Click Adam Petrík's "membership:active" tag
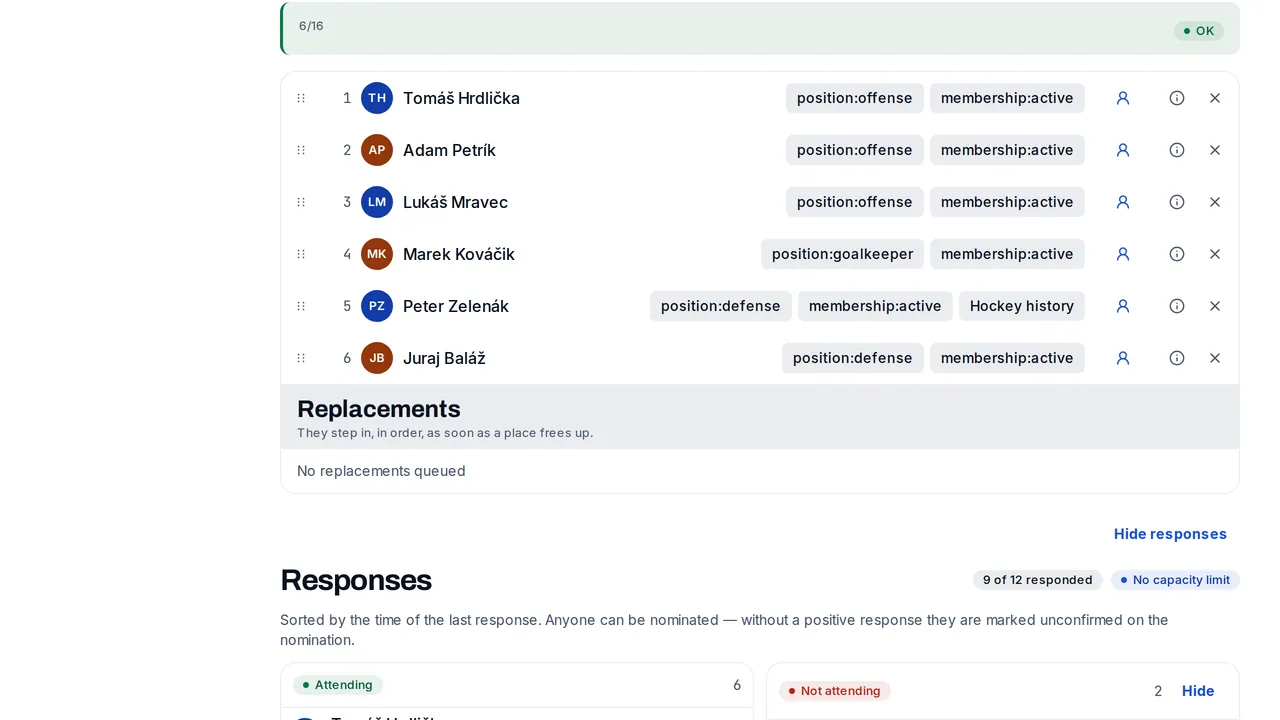The height and width of the screenshot is (720, 1280). (1007, 150)
